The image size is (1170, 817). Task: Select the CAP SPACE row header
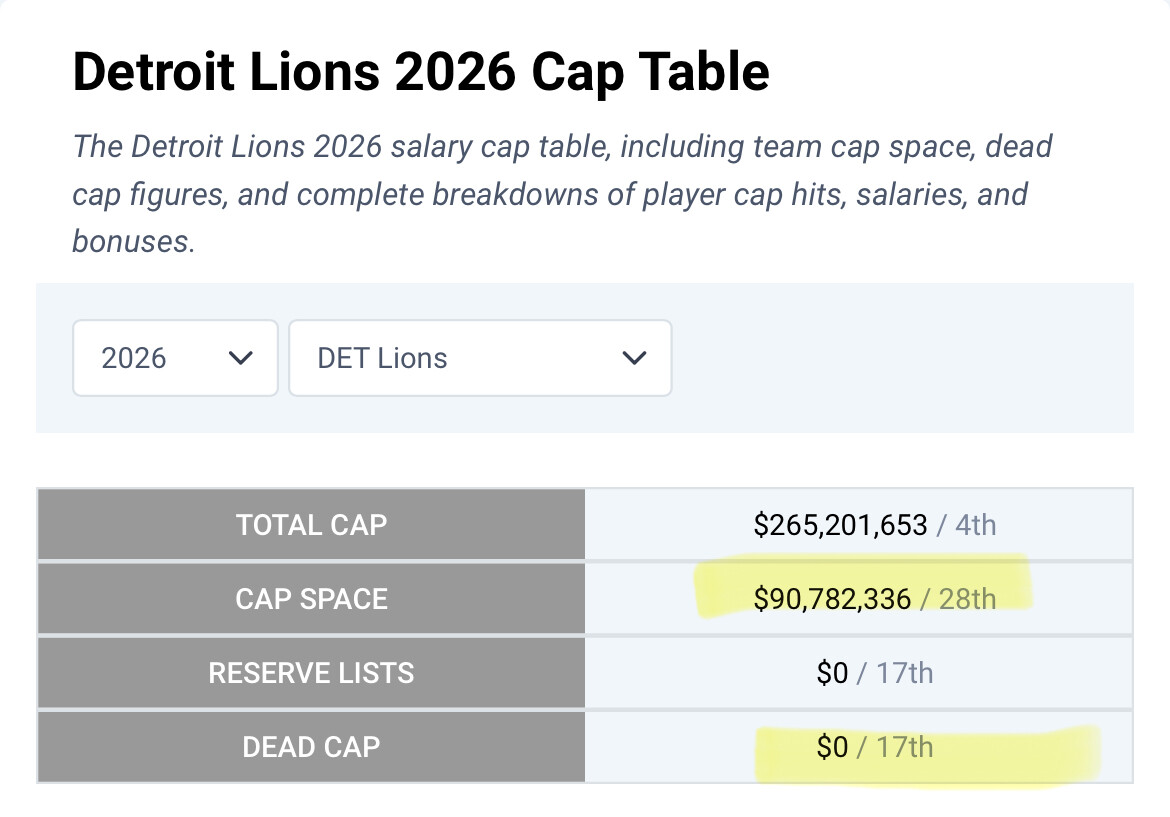pos(311,599)
